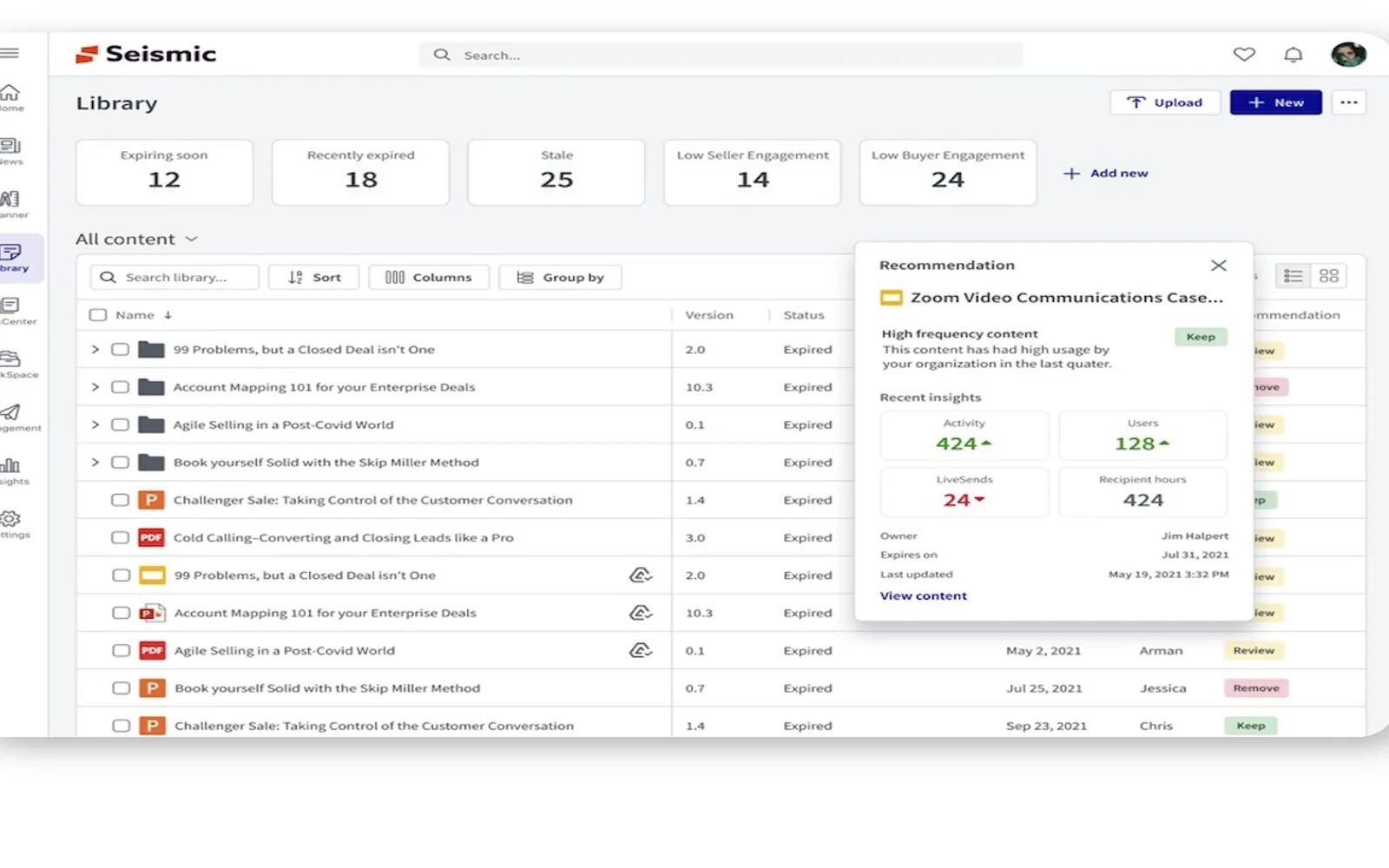Switch to grid view

click(1328, 276)
